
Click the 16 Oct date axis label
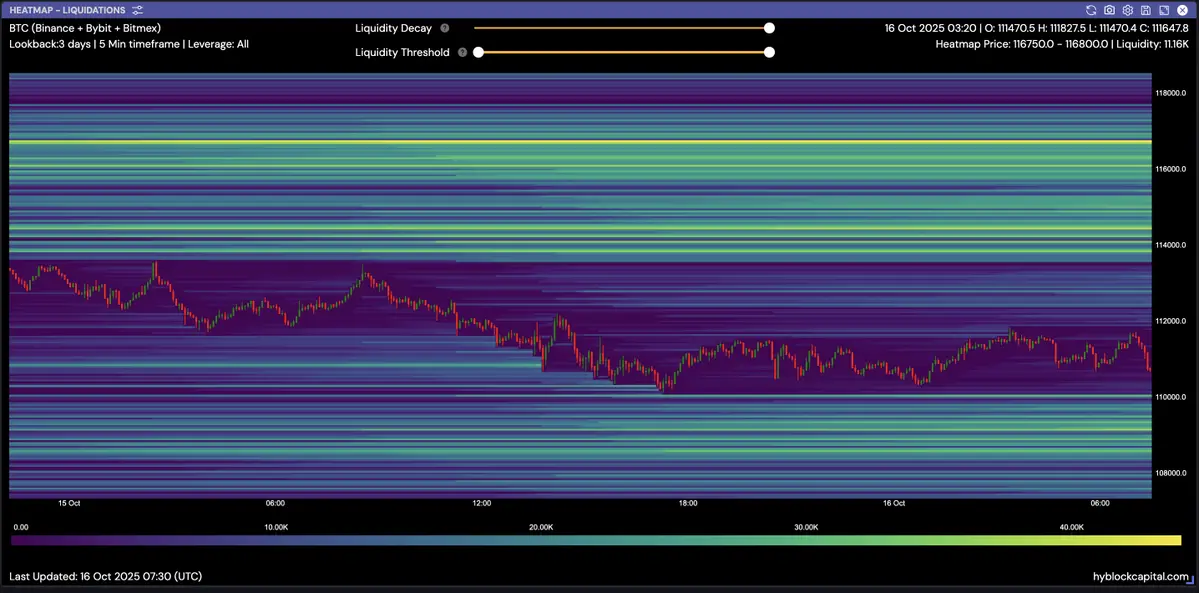click(893, 503)
